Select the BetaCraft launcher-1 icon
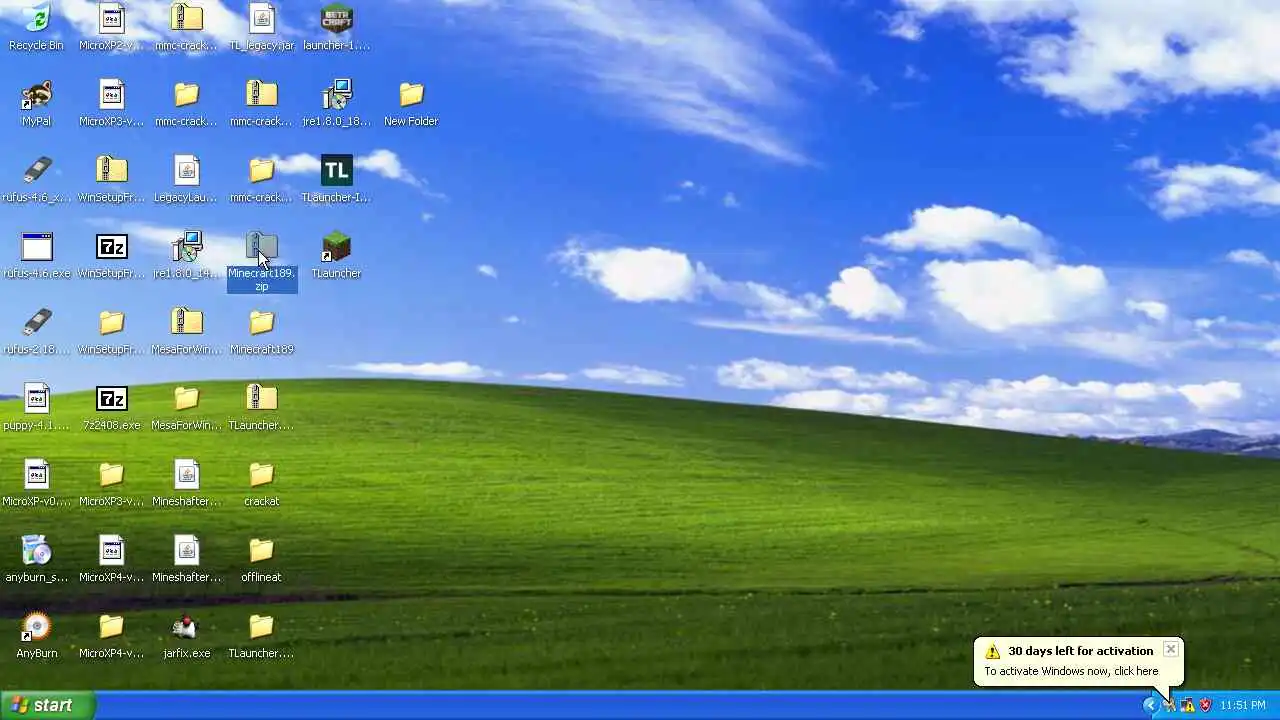Viewport: 1280px width, 720px height. pos(336,20)
